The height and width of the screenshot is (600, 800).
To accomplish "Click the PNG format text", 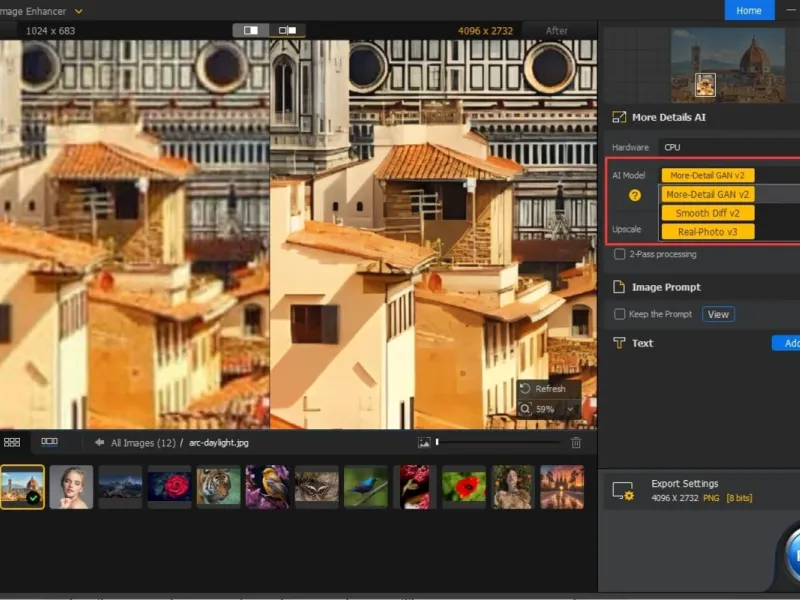I will (x=711, y=498).
